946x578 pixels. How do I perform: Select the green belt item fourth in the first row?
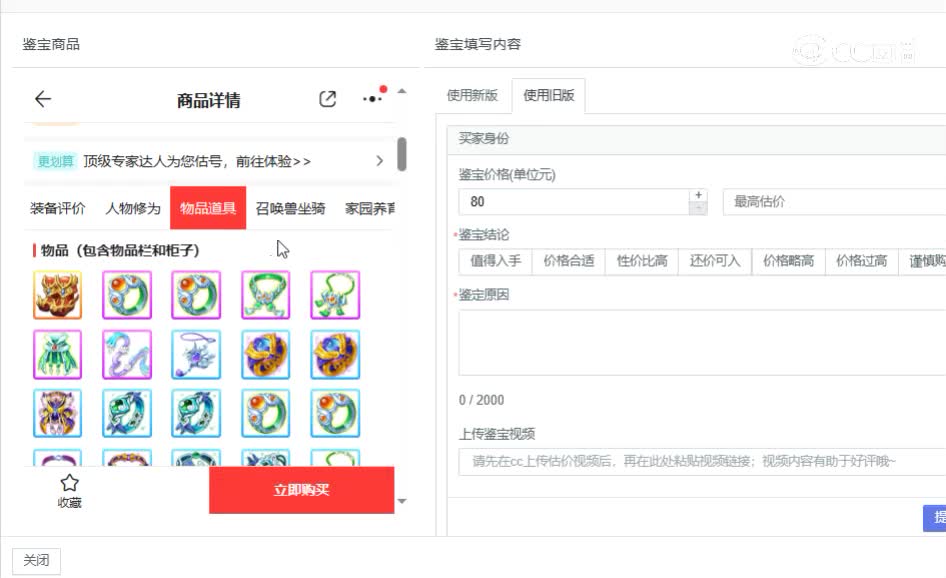pos(265,295)
